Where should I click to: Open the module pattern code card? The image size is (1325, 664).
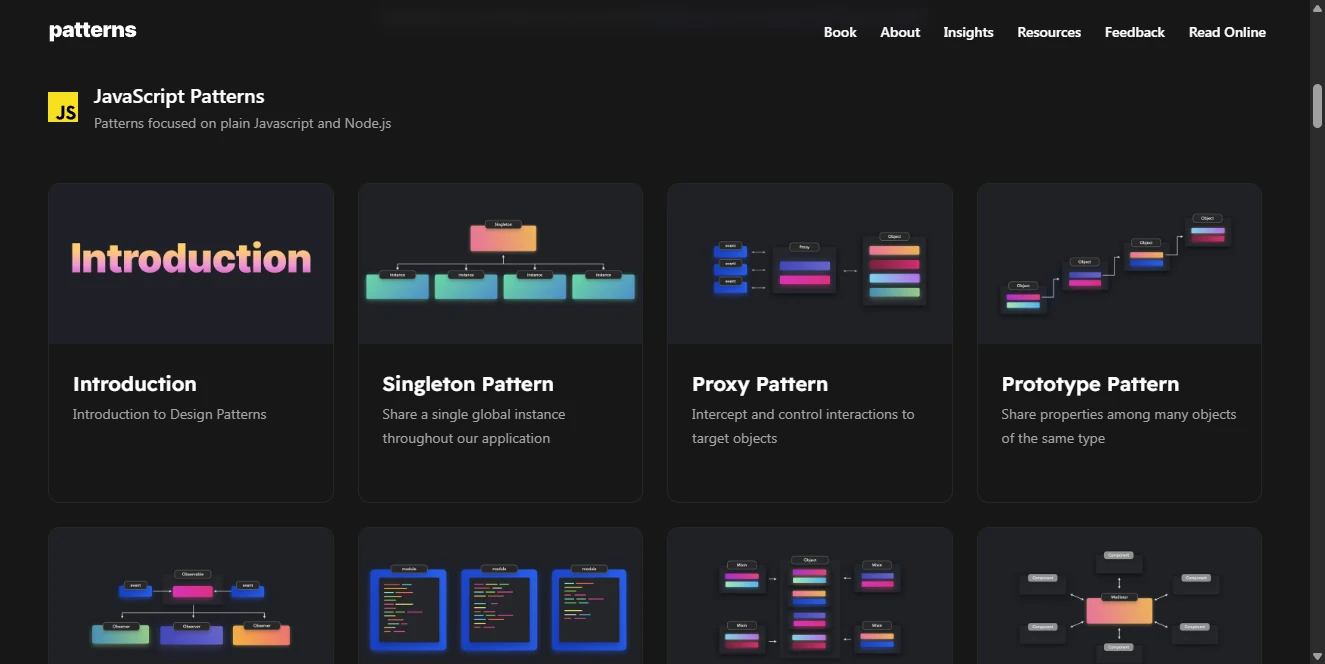[500, 598]
